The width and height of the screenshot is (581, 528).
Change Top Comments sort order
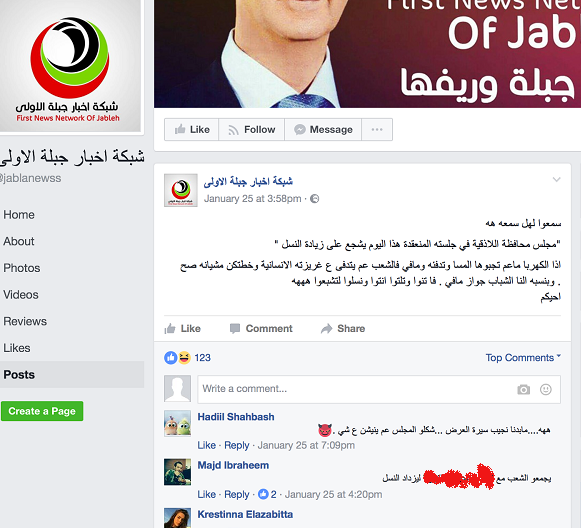523,358
